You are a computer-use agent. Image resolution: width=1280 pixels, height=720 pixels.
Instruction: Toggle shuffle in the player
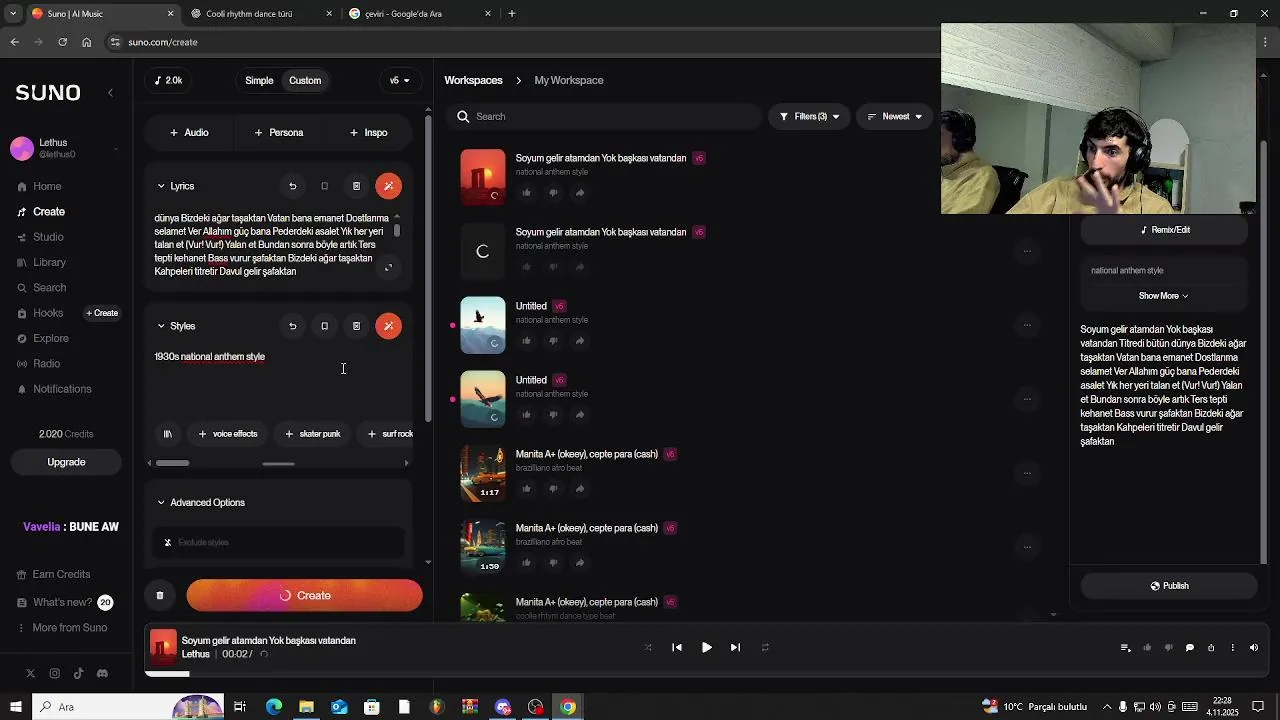tap(648, 648)
